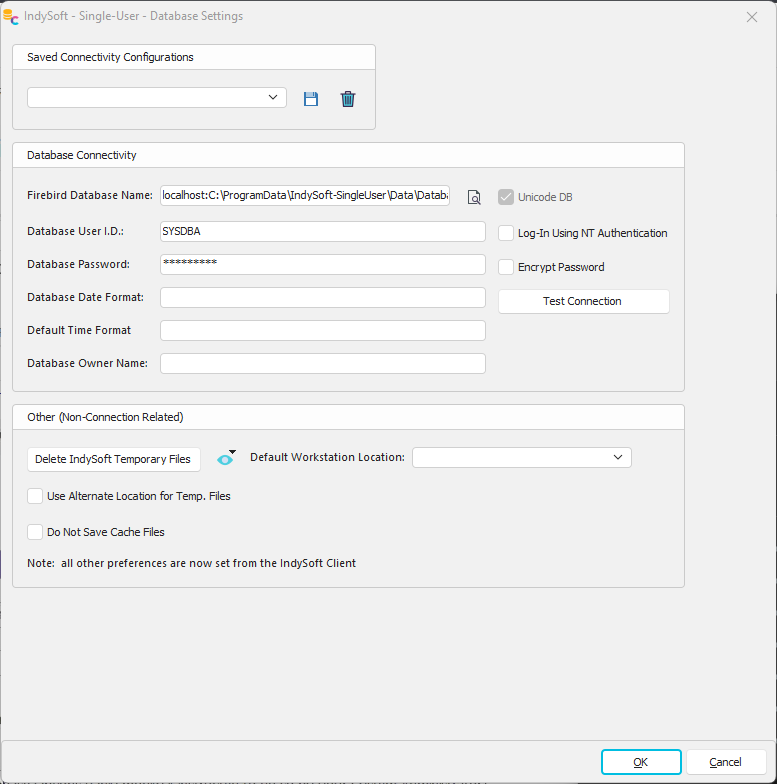
Task: Browse for Firebird database file icon
Action: click(474, 197)
